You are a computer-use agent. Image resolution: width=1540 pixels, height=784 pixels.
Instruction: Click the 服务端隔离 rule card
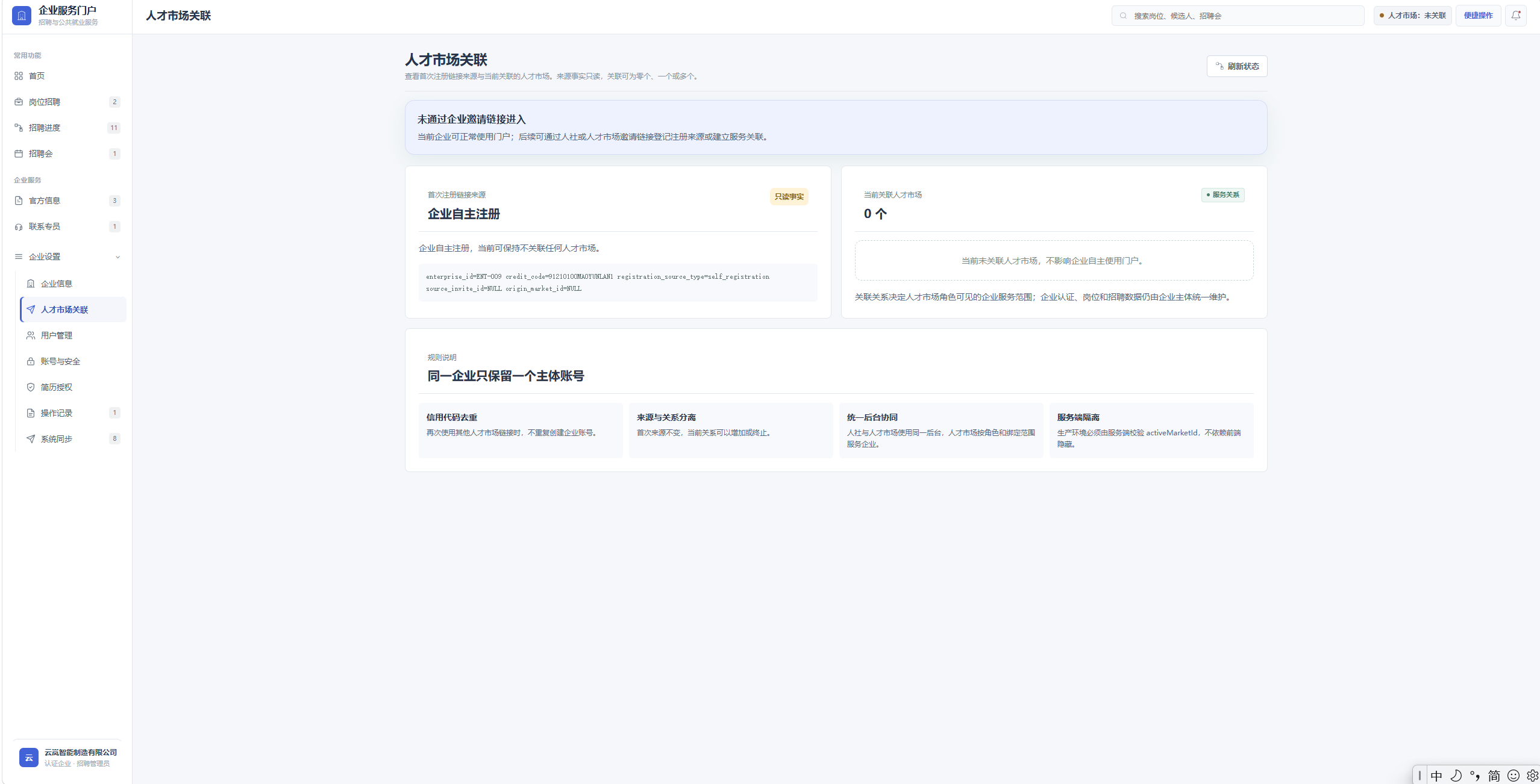pos(1151,431)
